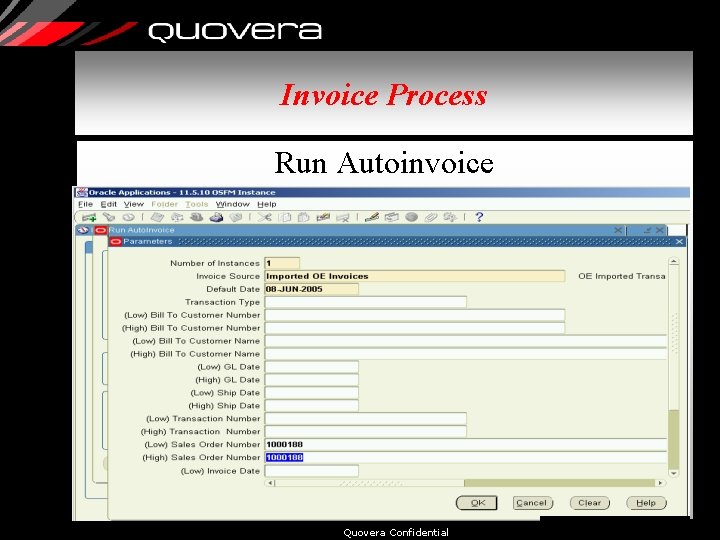Close the Parameters dialog window
Image resolution: width=720 pixels, height=540 pixels.
click(680, 242)
